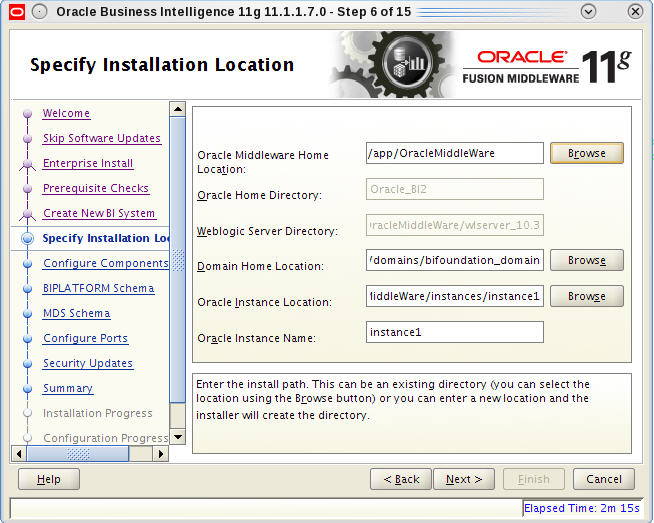Click the disabled Weblogic Server Directory field

click(455, 225)
